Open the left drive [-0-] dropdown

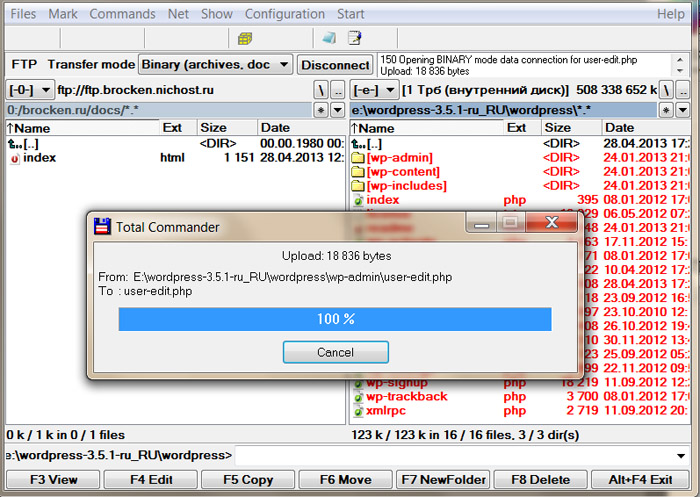point(30,90)
